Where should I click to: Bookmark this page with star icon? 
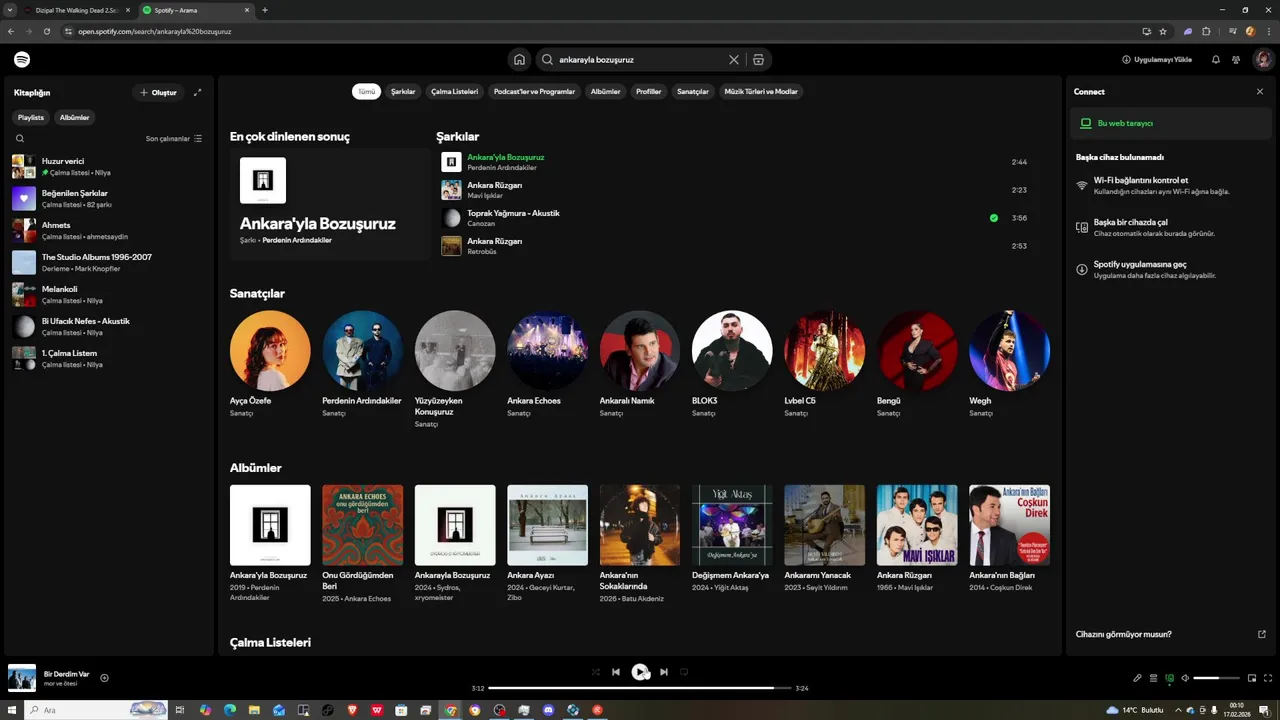tap(1163, 31)
